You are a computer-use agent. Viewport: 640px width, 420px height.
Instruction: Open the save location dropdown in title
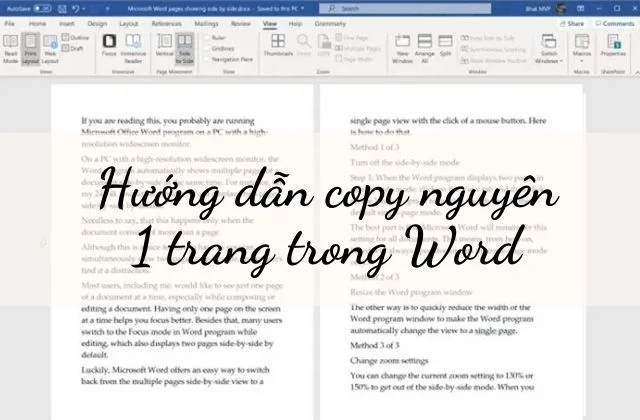coord(302,8)
